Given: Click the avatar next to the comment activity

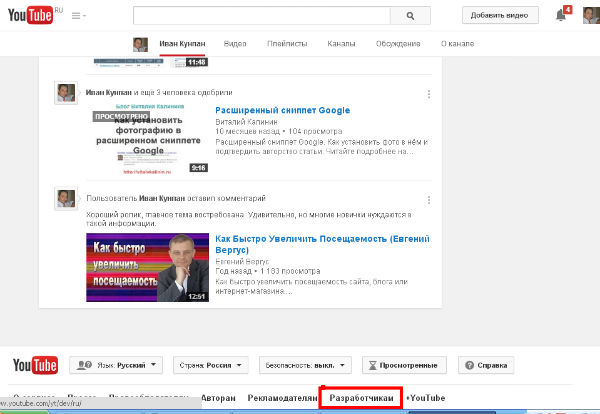Looking at the screenshot, I should point(66,198).
